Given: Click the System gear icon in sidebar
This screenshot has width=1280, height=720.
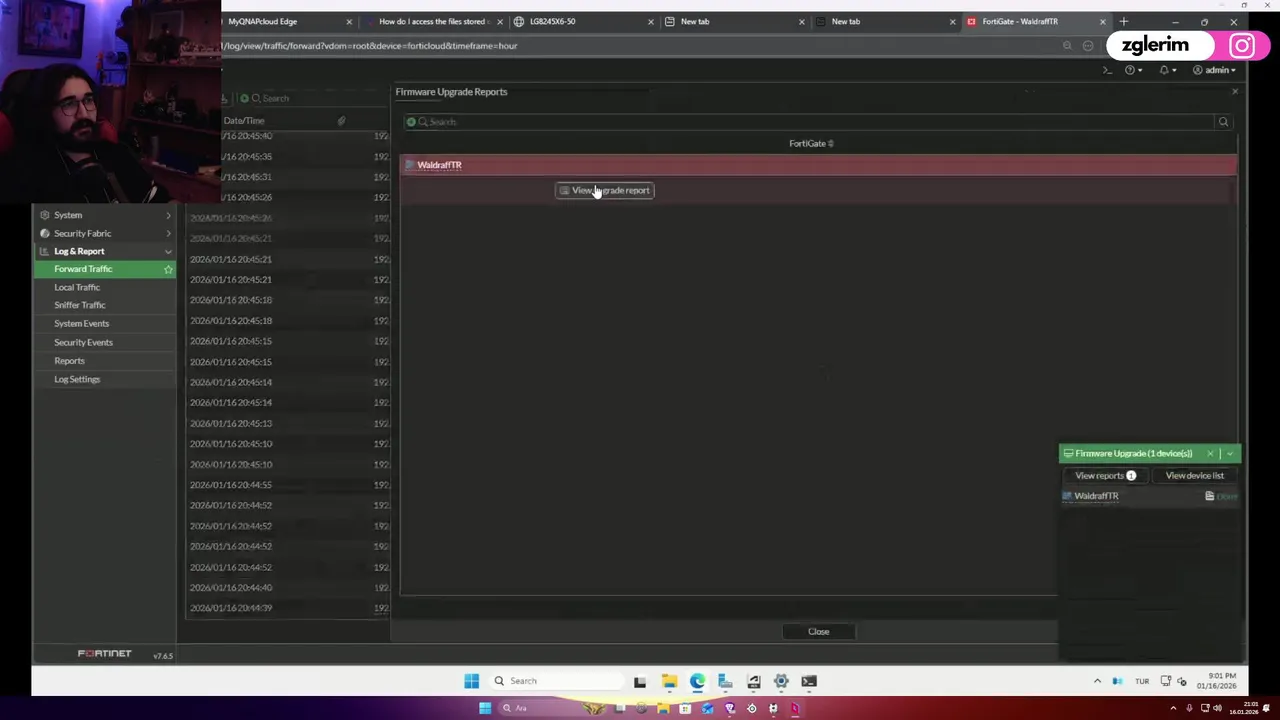Looking at the screenshot, I should tap(44, 215).
